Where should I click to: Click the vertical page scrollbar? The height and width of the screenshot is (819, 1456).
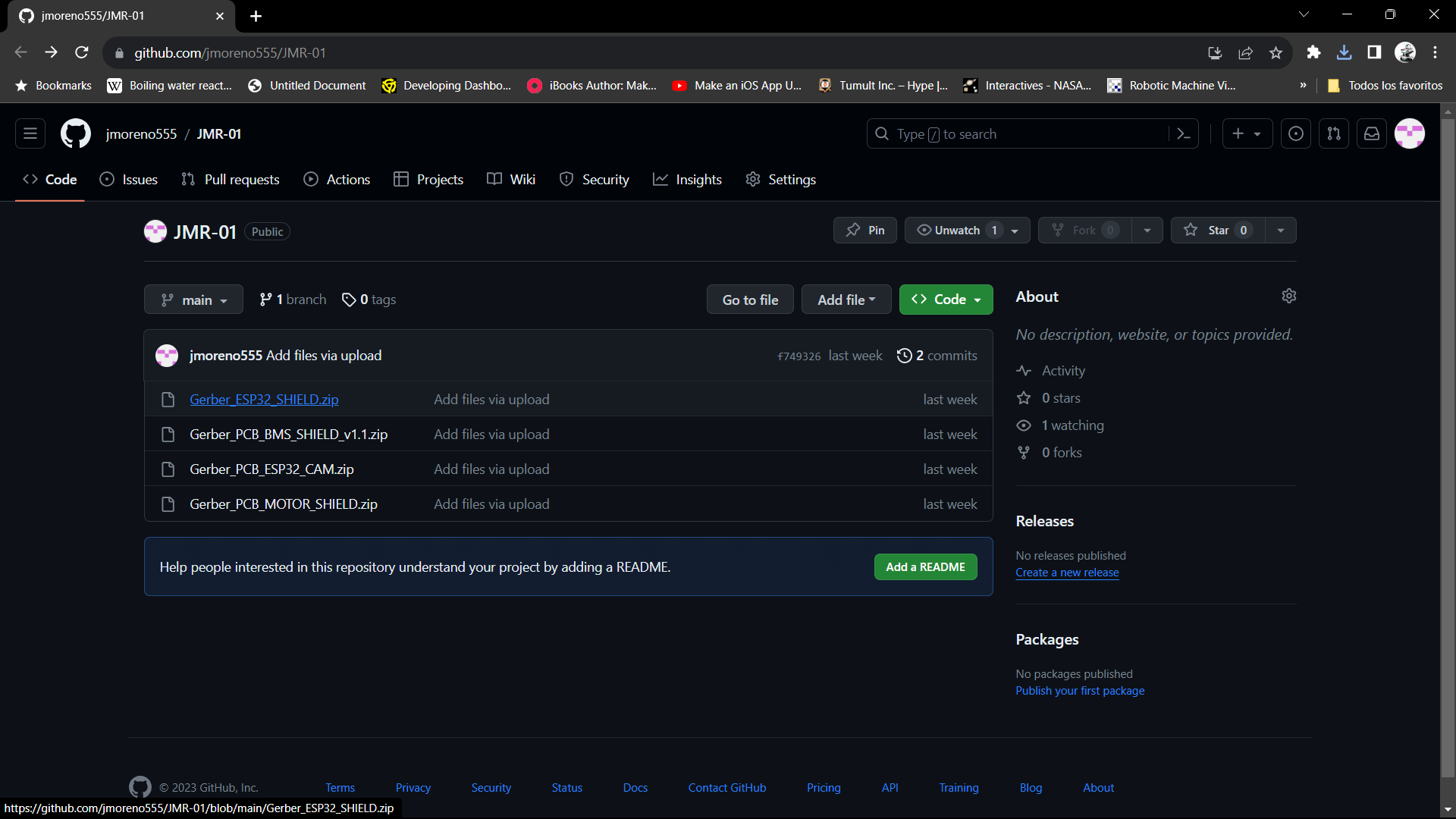(1448, 447)
